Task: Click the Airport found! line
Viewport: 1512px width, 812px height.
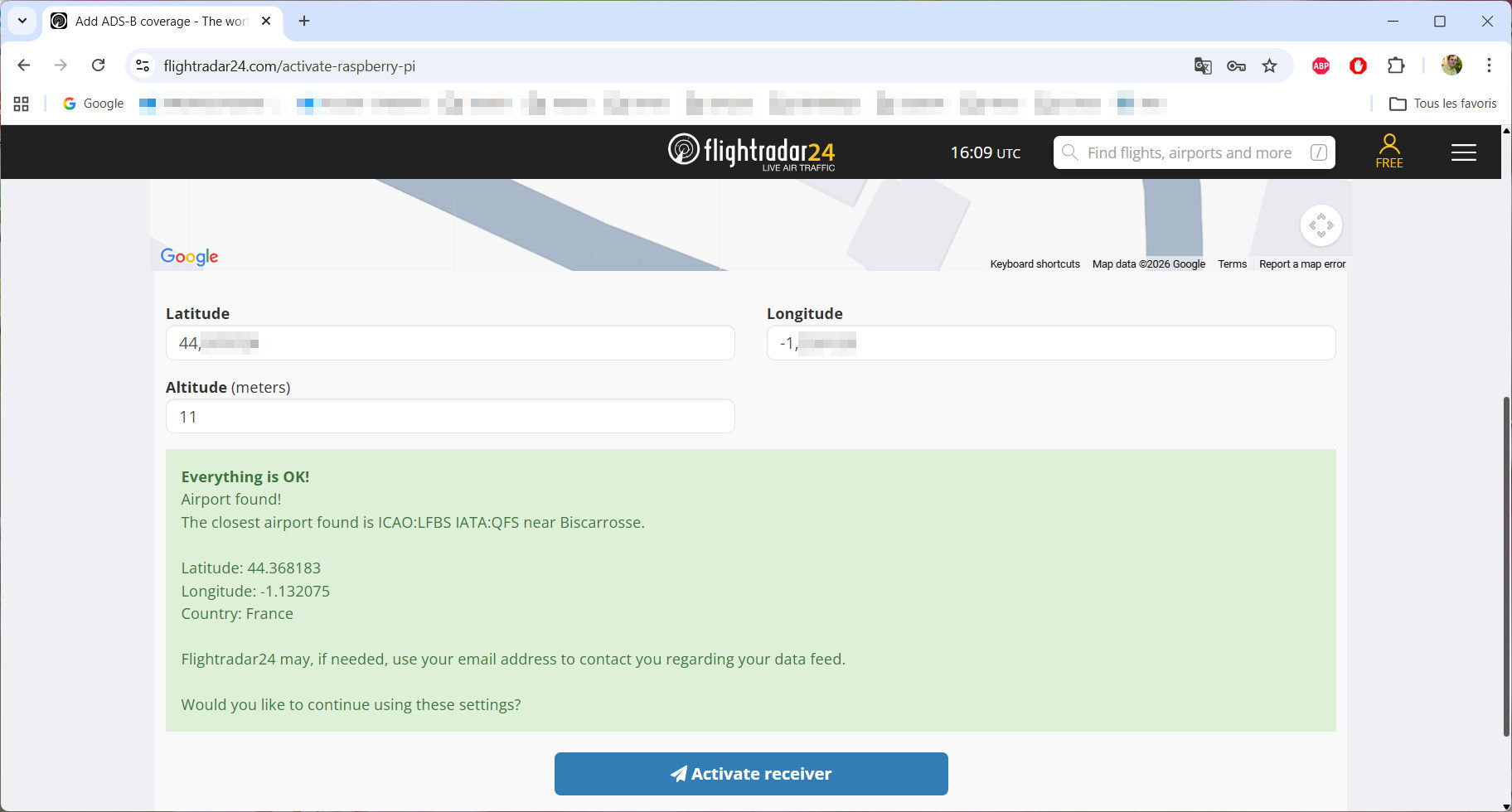Action: coord(231,500)
